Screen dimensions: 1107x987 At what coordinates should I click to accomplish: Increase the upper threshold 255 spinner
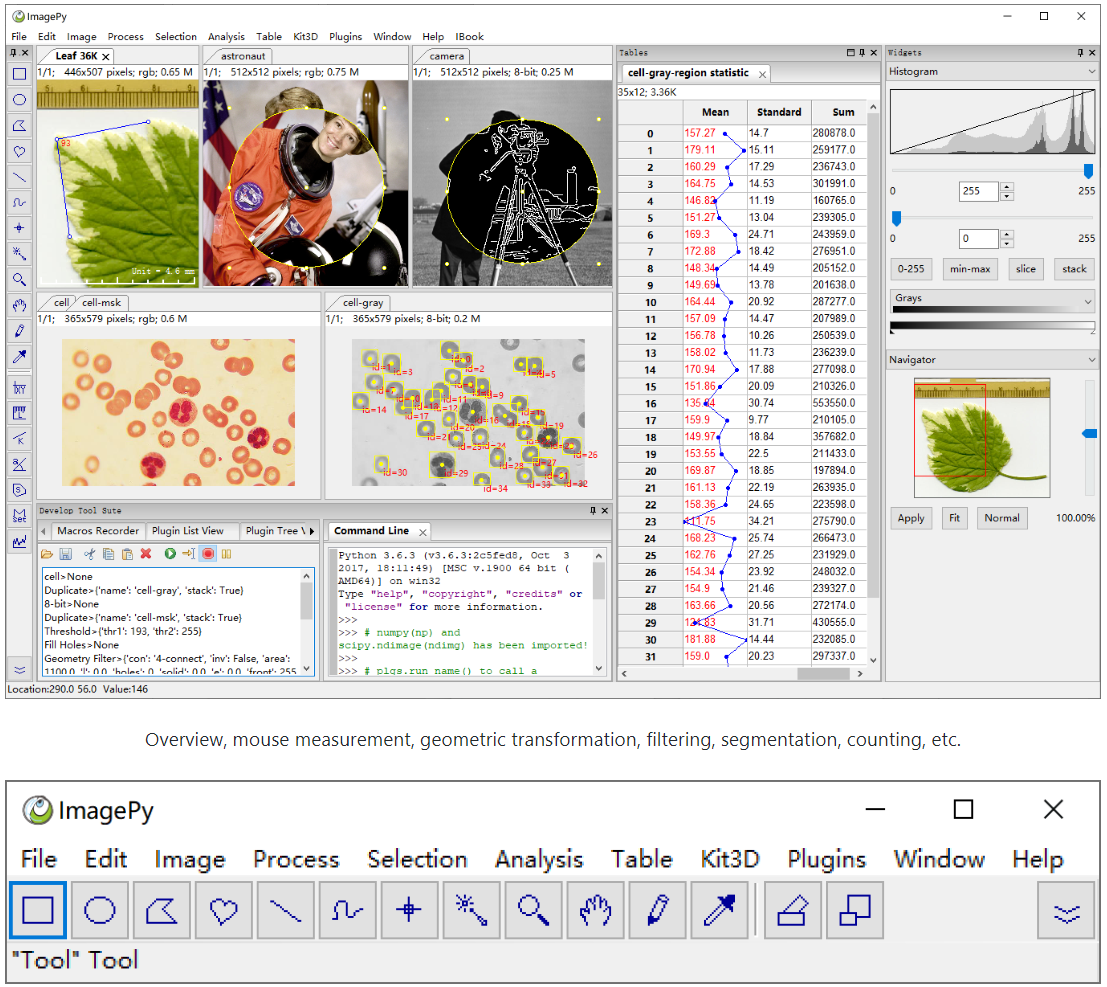[x=1007, y=187]
